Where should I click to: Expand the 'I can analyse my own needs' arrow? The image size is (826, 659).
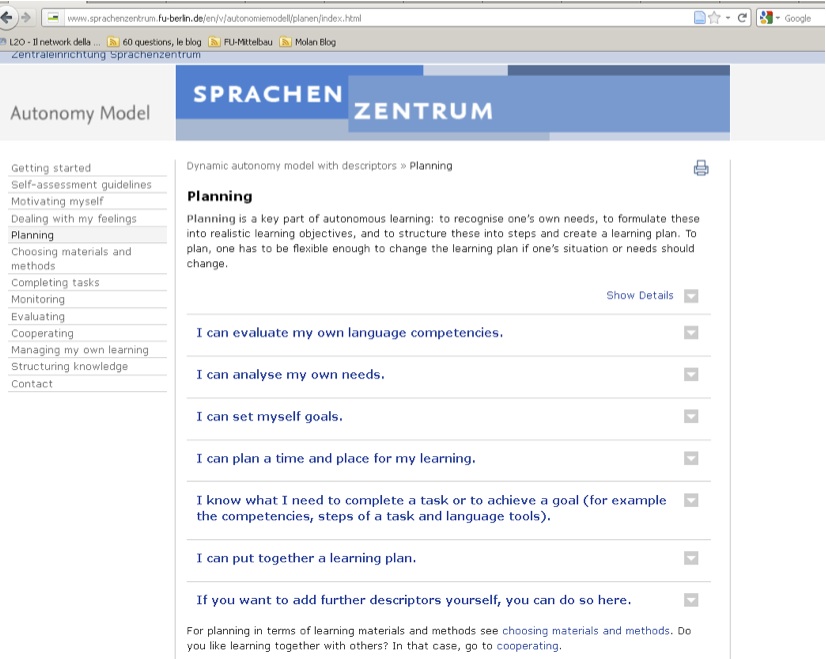(691, 375)
